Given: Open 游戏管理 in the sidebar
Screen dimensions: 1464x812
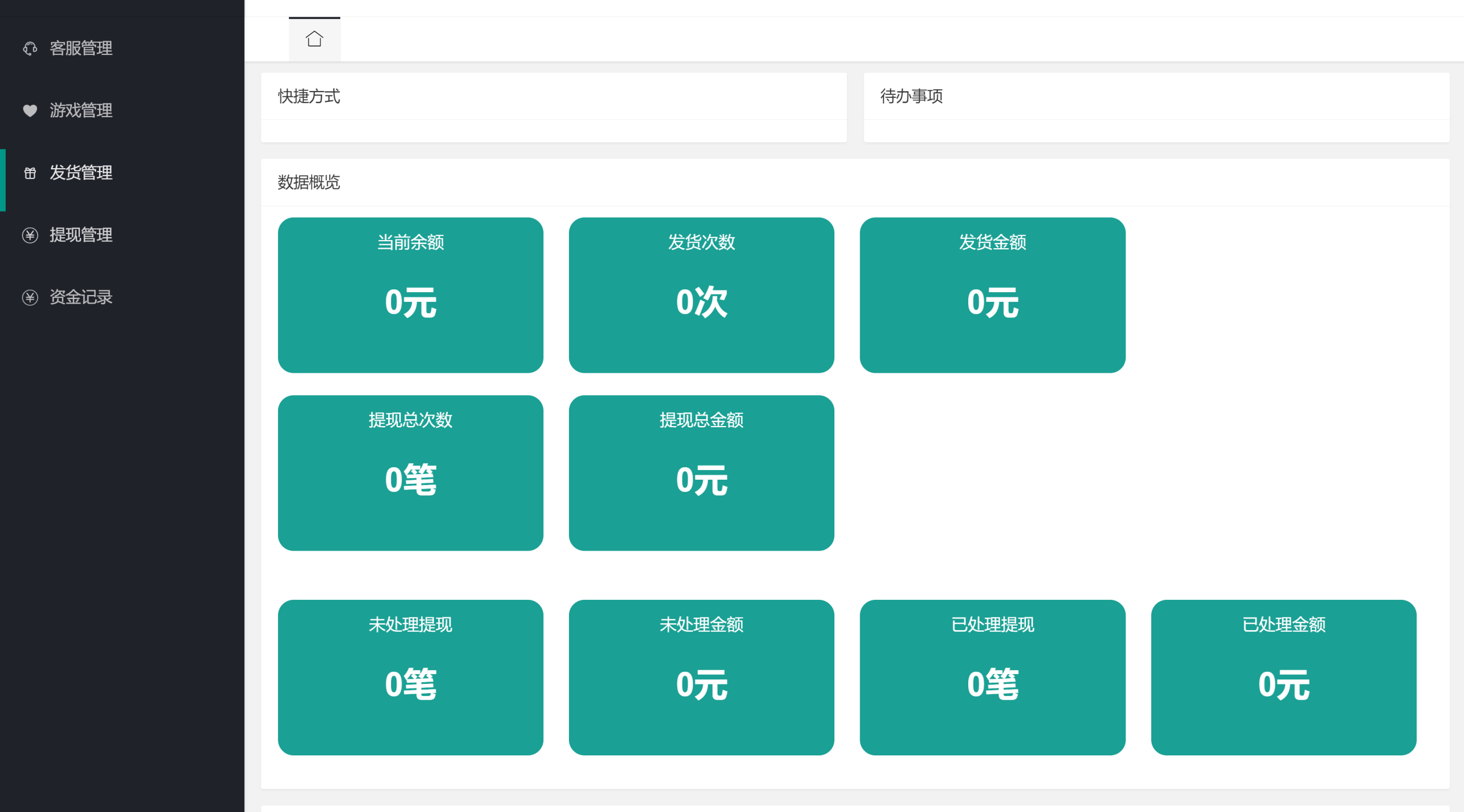Looking at the screenshot, I should (x=81, y=111).
